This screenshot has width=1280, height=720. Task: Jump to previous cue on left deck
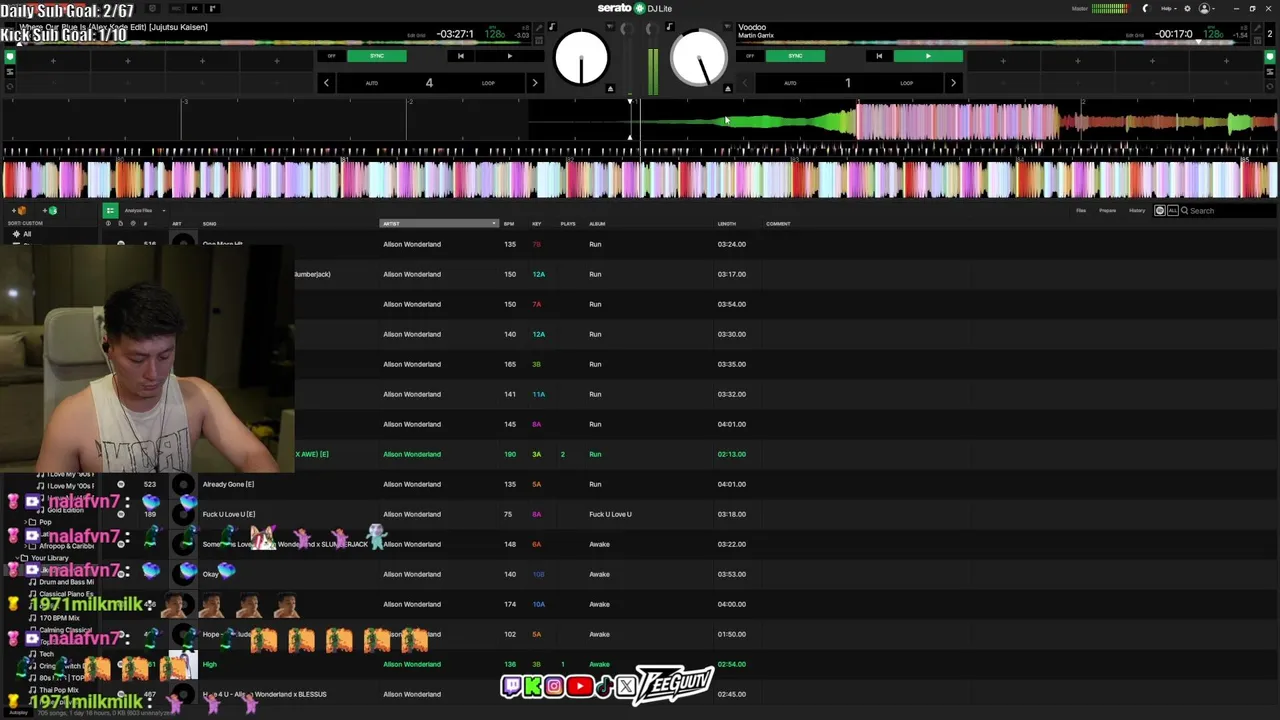coord(460,56)
